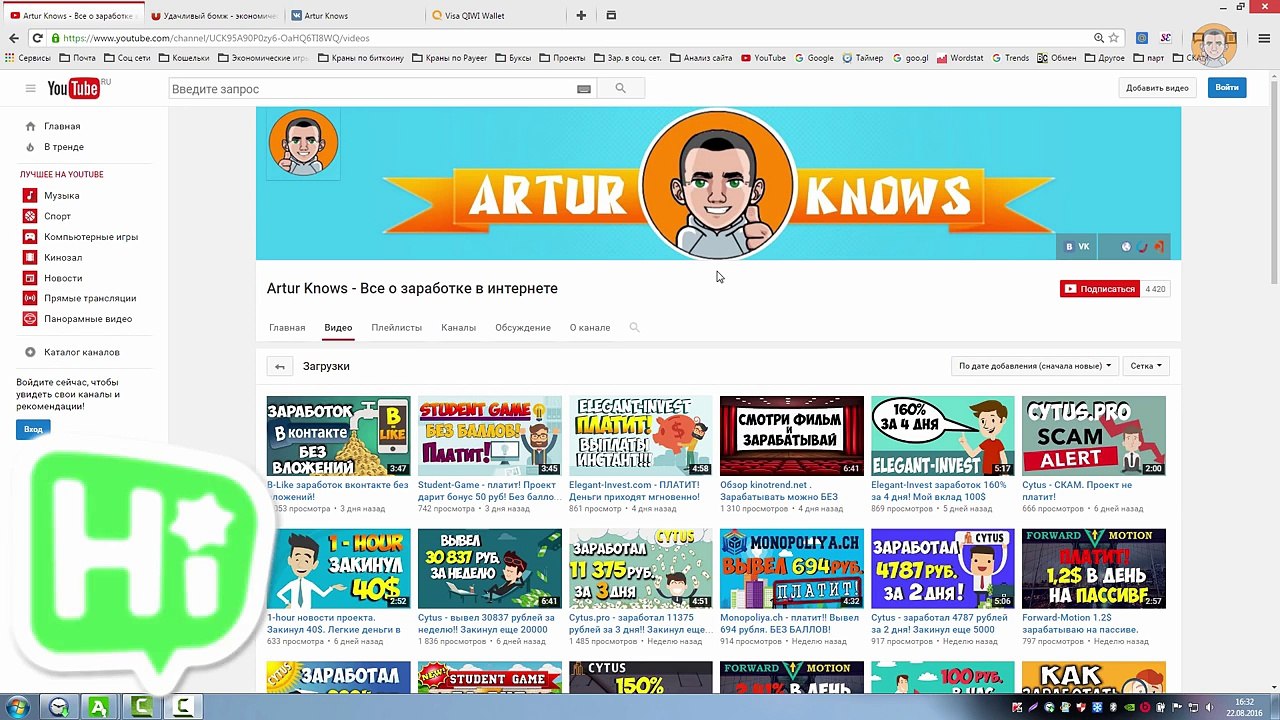Open the VK link on channel banner
Screen dimensions: 1280x720
1078,246
